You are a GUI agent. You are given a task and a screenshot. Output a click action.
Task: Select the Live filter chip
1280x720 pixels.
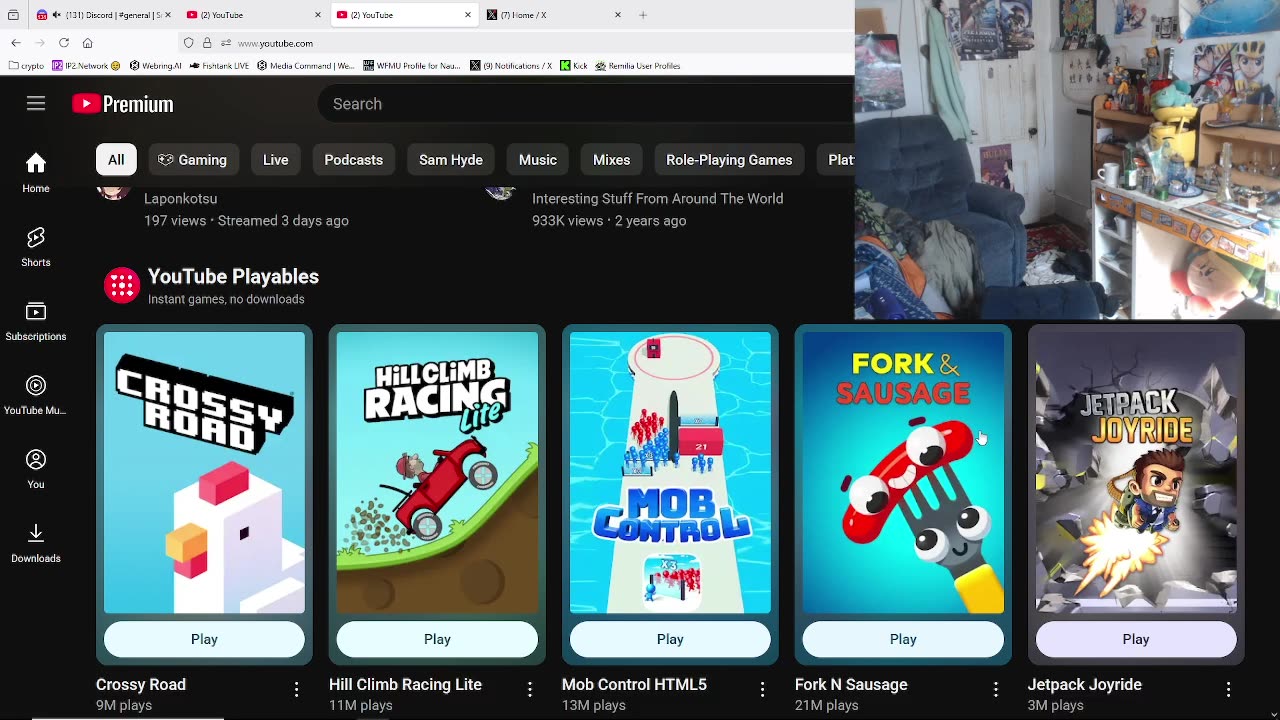pos(275,160)
